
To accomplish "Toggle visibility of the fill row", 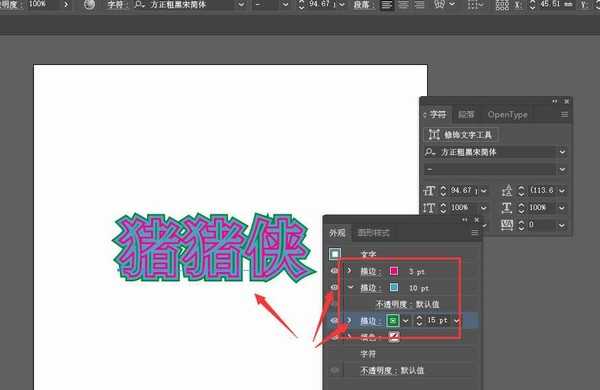I will pos(334,337).
